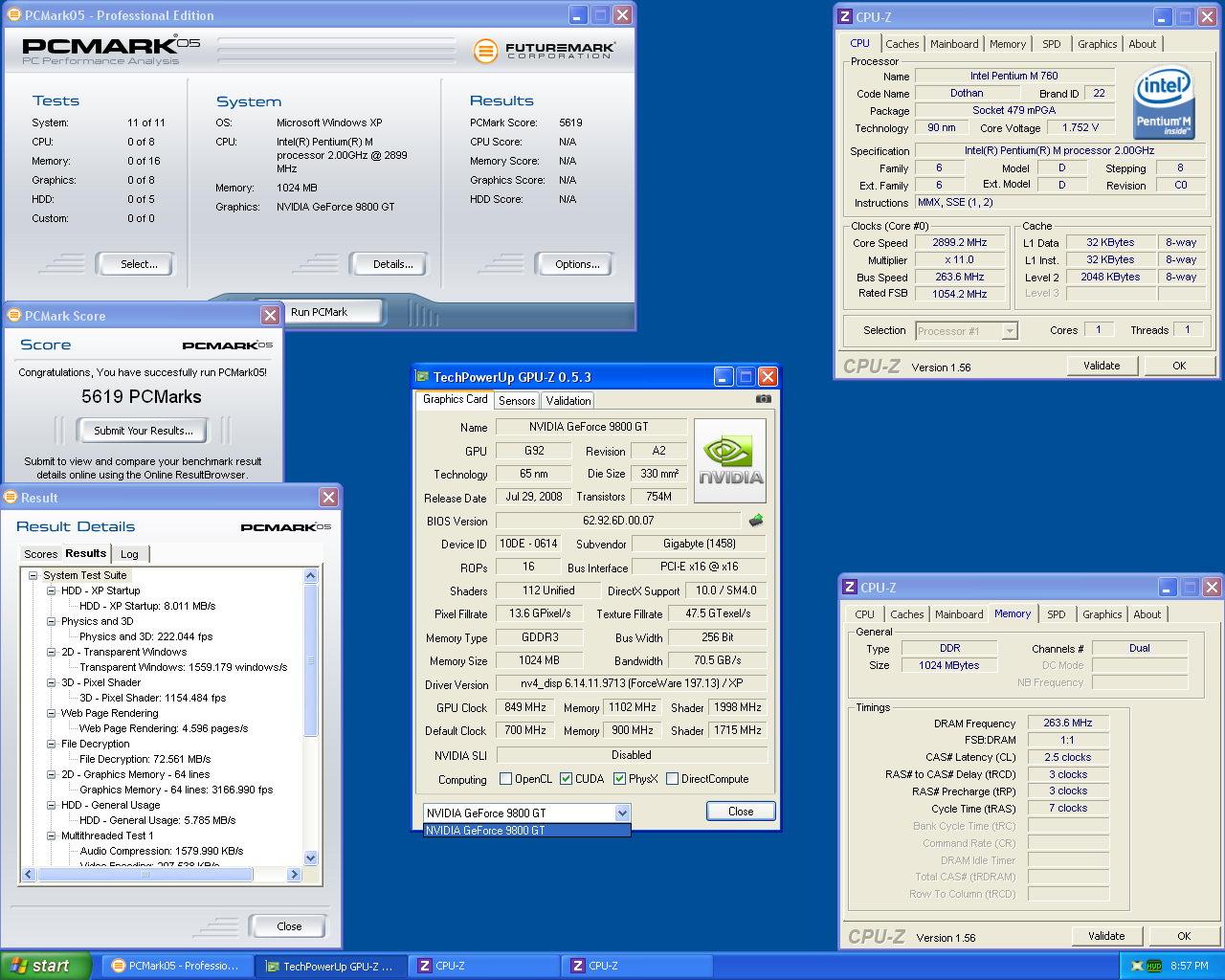Viewport: 1225px width, 980px height.
Task: Toggle the DirectCompute checkbox in GPU-Z
Action: 672,779
